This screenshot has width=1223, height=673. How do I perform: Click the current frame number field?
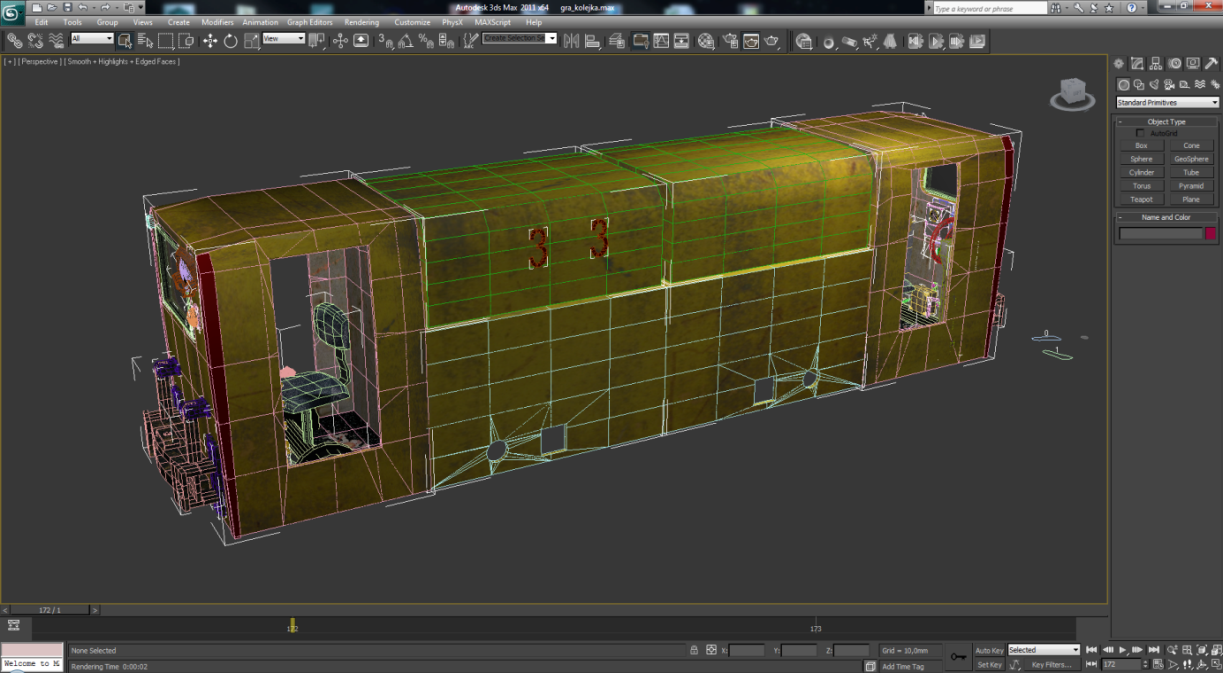(x=1121, y=664)
